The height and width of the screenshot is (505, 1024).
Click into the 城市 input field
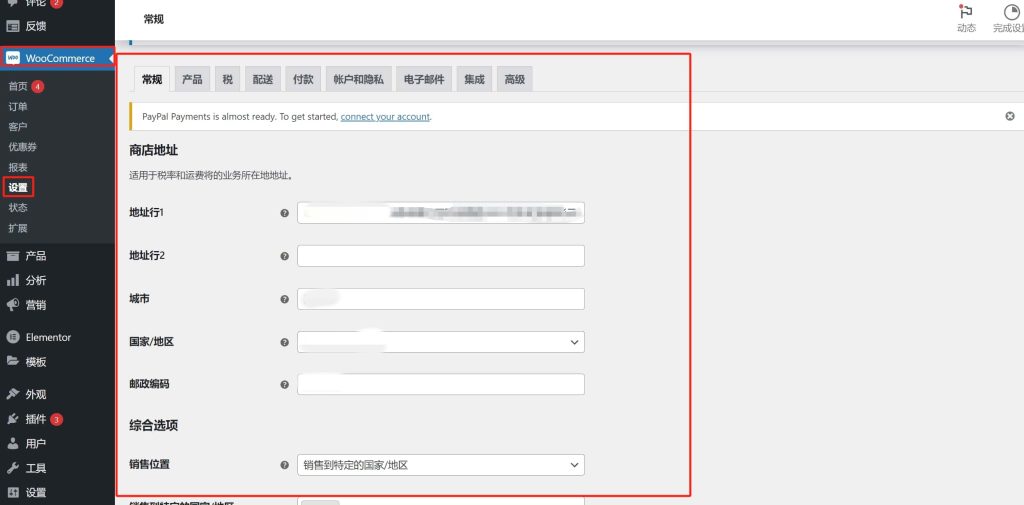point(441,299)
